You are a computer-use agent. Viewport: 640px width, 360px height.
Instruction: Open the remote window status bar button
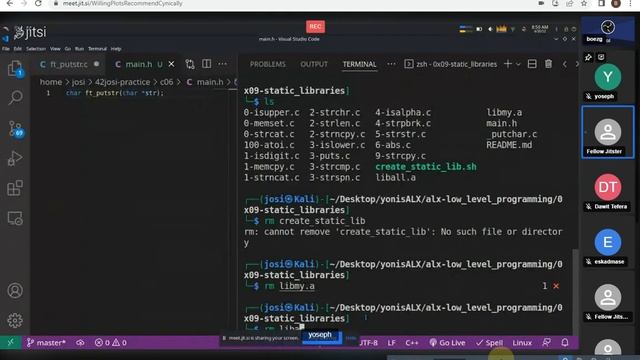pos(11,342)
